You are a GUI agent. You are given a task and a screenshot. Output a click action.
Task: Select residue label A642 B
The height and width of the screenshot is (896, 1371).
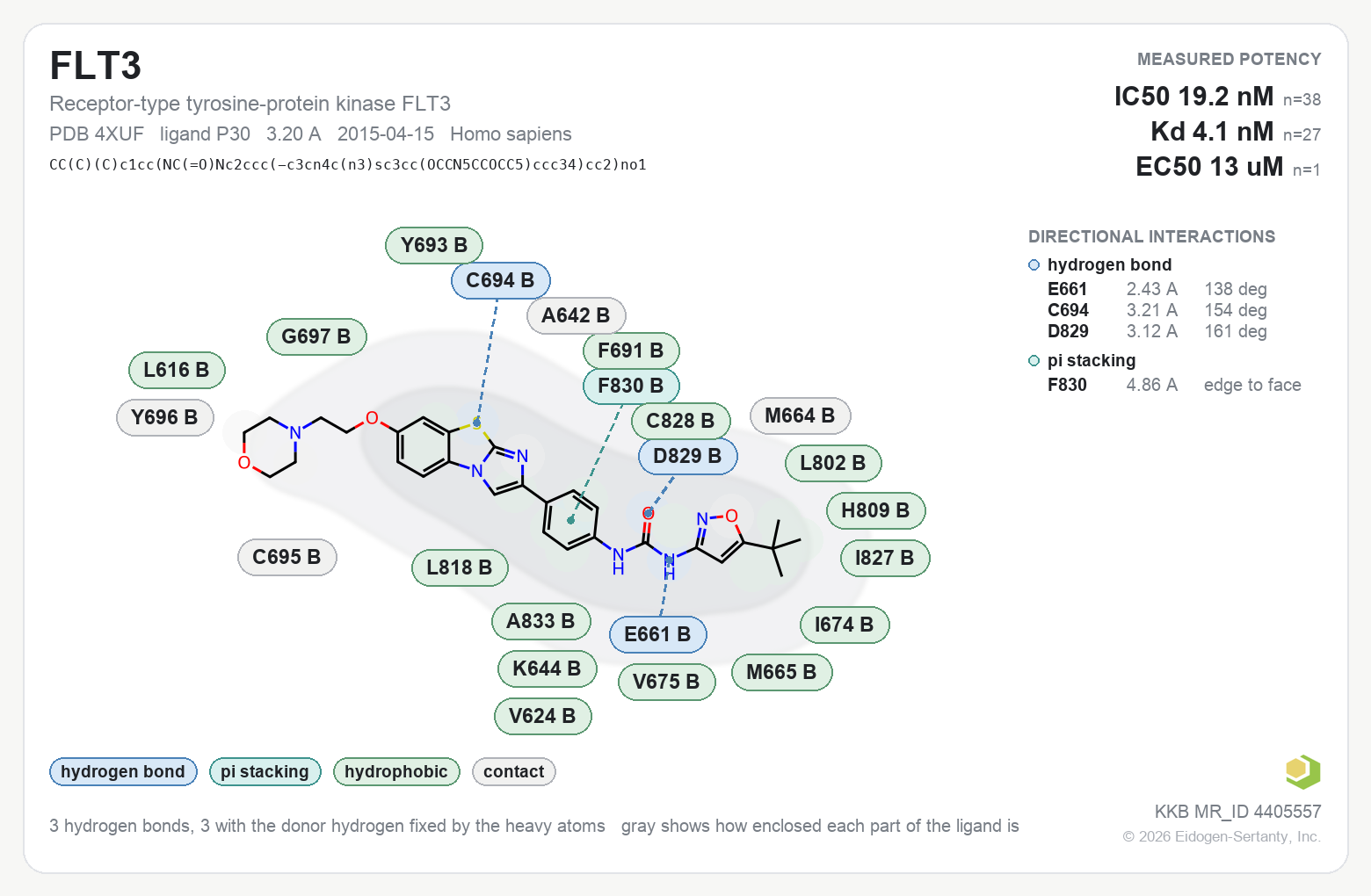(x=576, y=315)
